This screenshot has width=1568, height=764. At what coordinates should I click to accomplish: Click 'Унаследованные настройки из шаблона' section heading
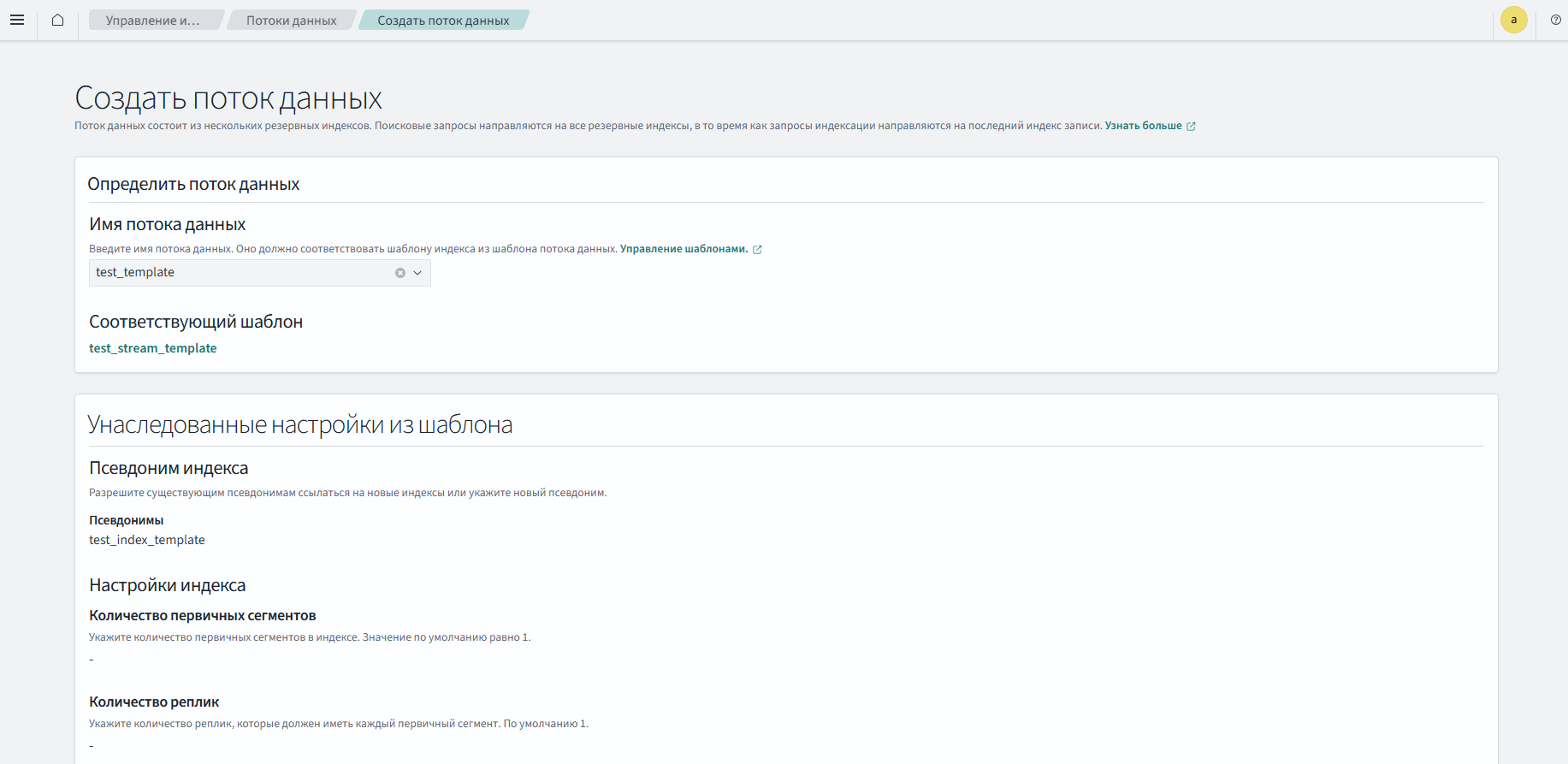pyautogui.click(x=299, y=424)
